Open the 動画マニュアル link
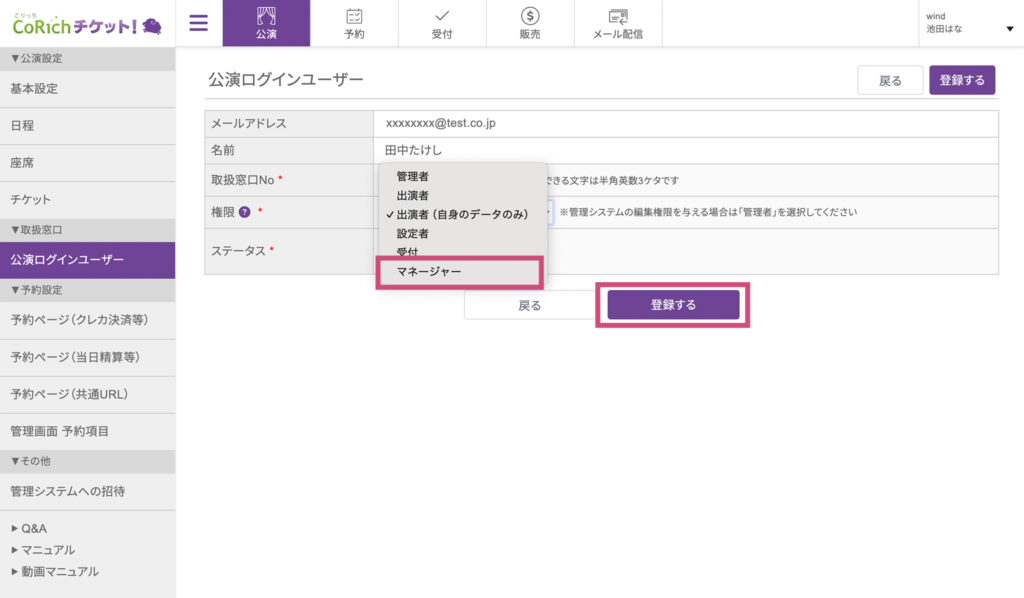 click(x=59, y=572)
